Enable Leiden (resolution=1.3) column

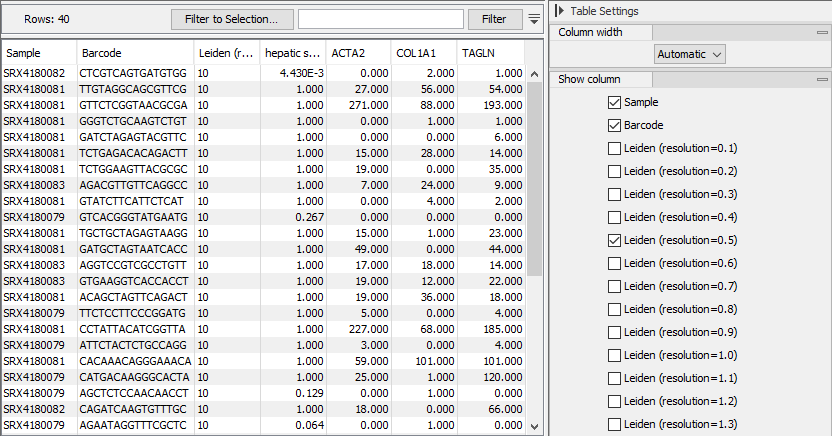614,424
